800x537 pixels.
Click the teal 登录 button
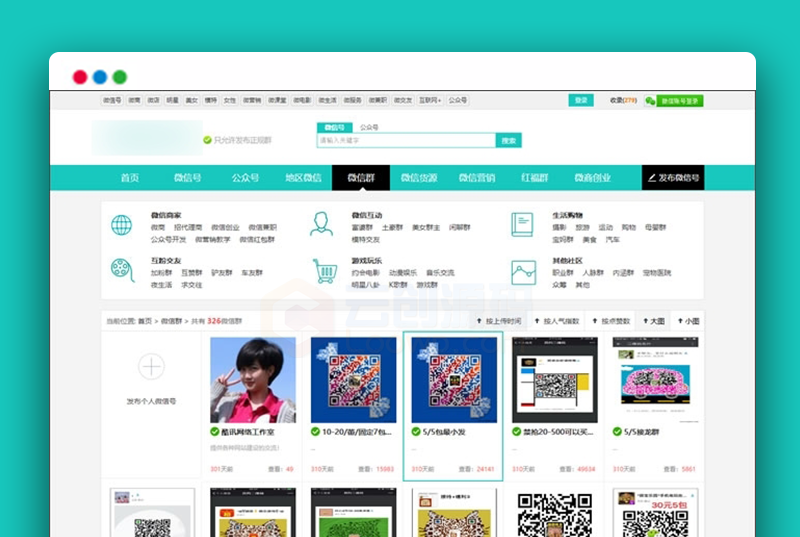point(581,100)
